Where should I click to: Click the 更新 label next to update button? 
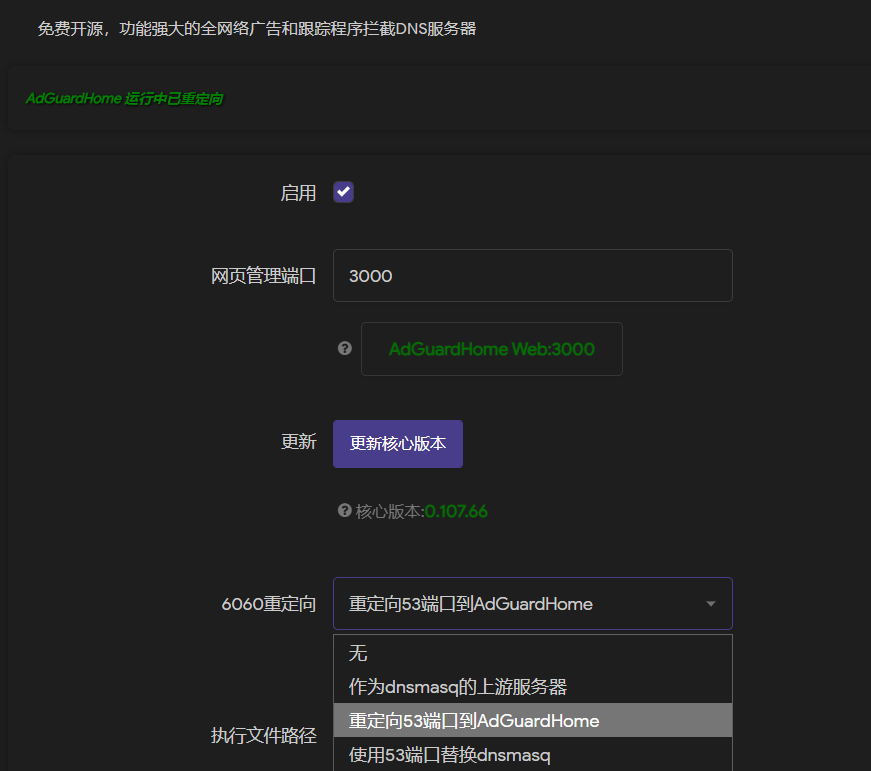[x=298, y=442]
